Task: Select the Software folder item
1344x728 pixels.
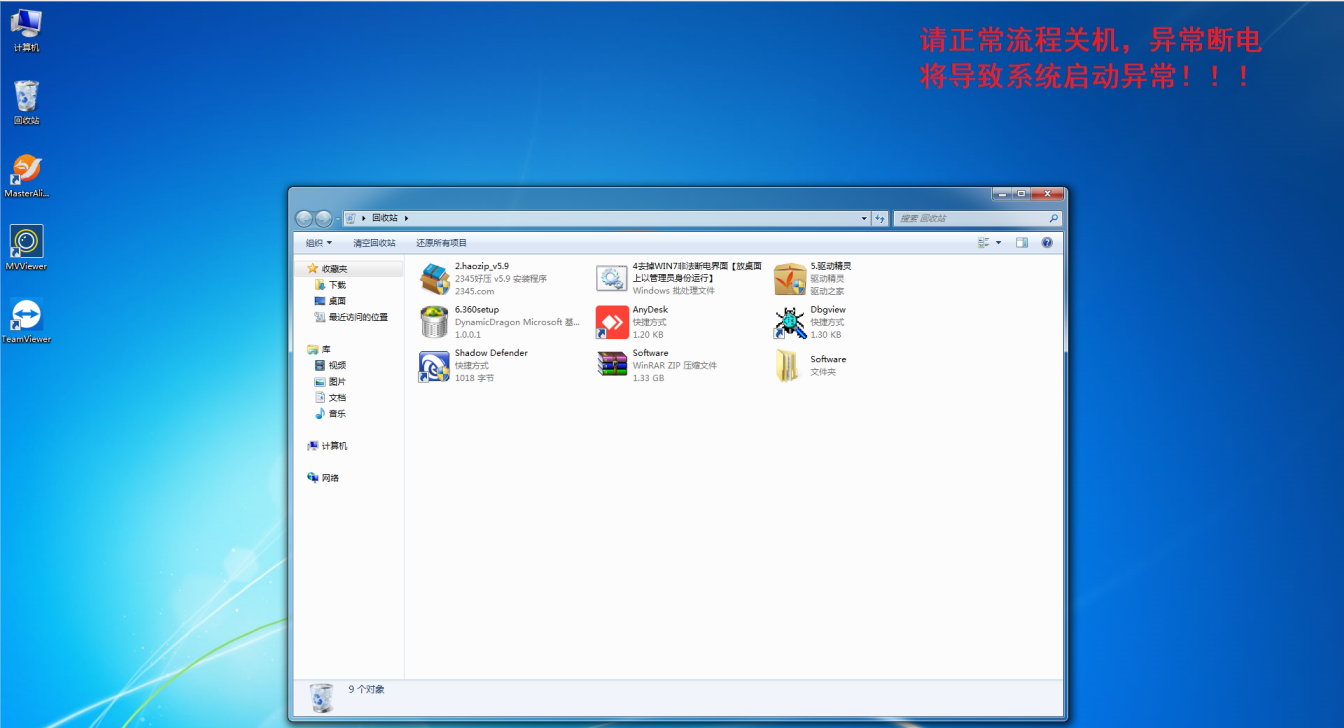Action: [x=790, y=366]
